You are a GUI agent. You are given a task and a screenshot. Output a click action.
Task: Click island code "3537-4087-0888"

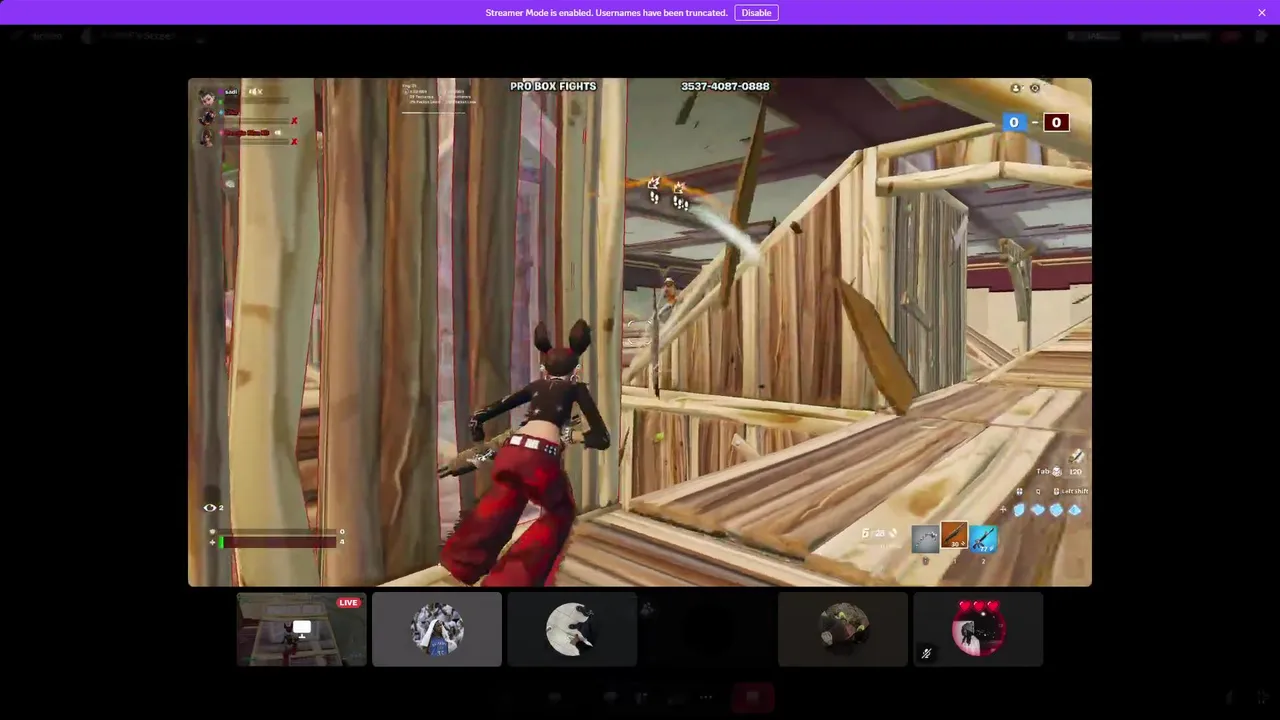pos(725,86)
